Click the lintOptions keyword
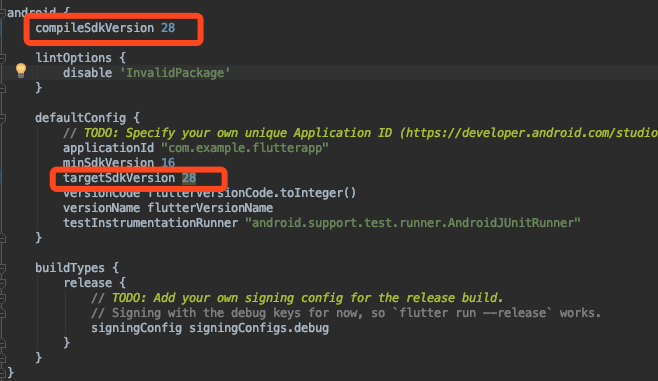Image resolution: width=658 pixels, height=381 pixels. pos(73,58)
